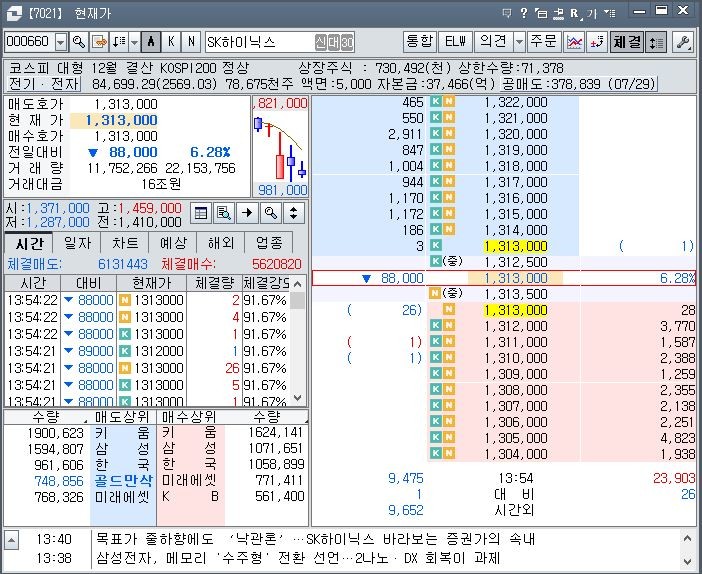Switch to the 시간 tab
Image resolution: width=702 pixels, height=574 pixels.
29,244
